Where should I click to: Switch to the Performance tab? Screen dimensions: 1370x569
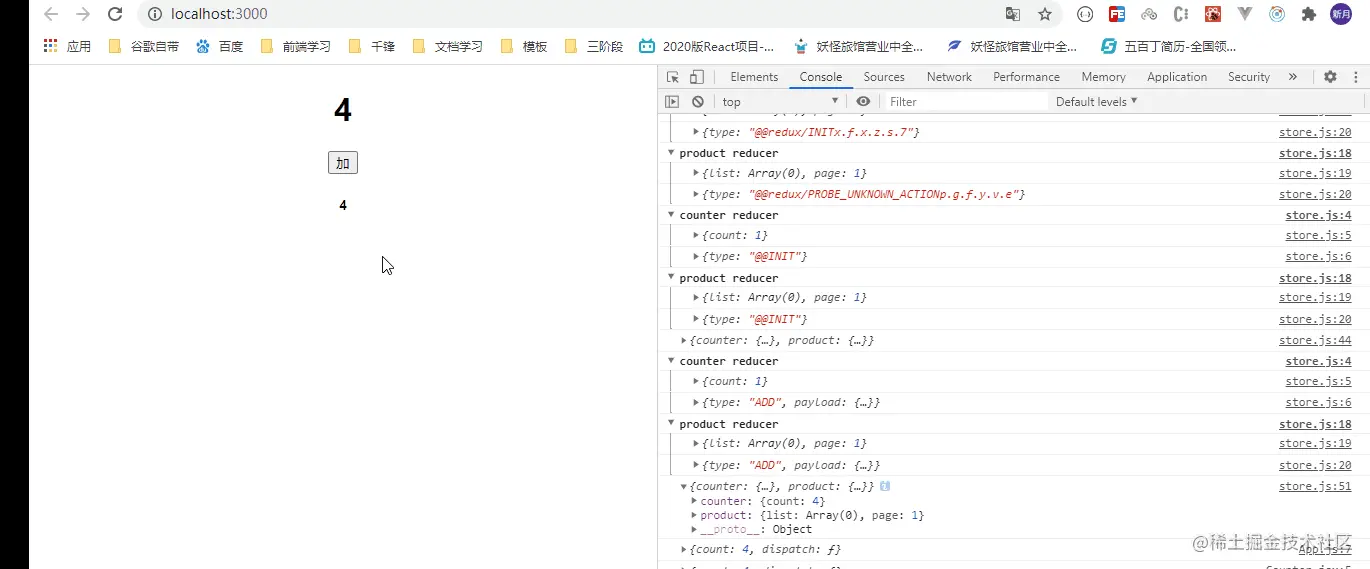(1026, 77)
